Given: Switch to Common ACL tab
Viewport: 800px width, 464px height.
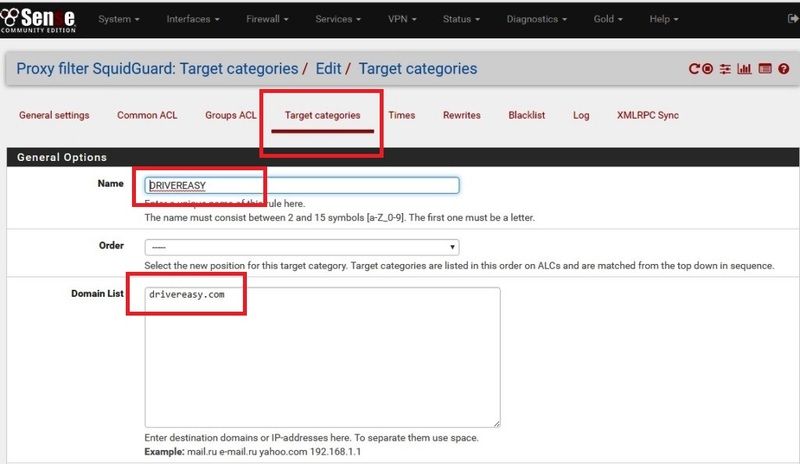Looking at the screenshot, I should coord(147,115).
